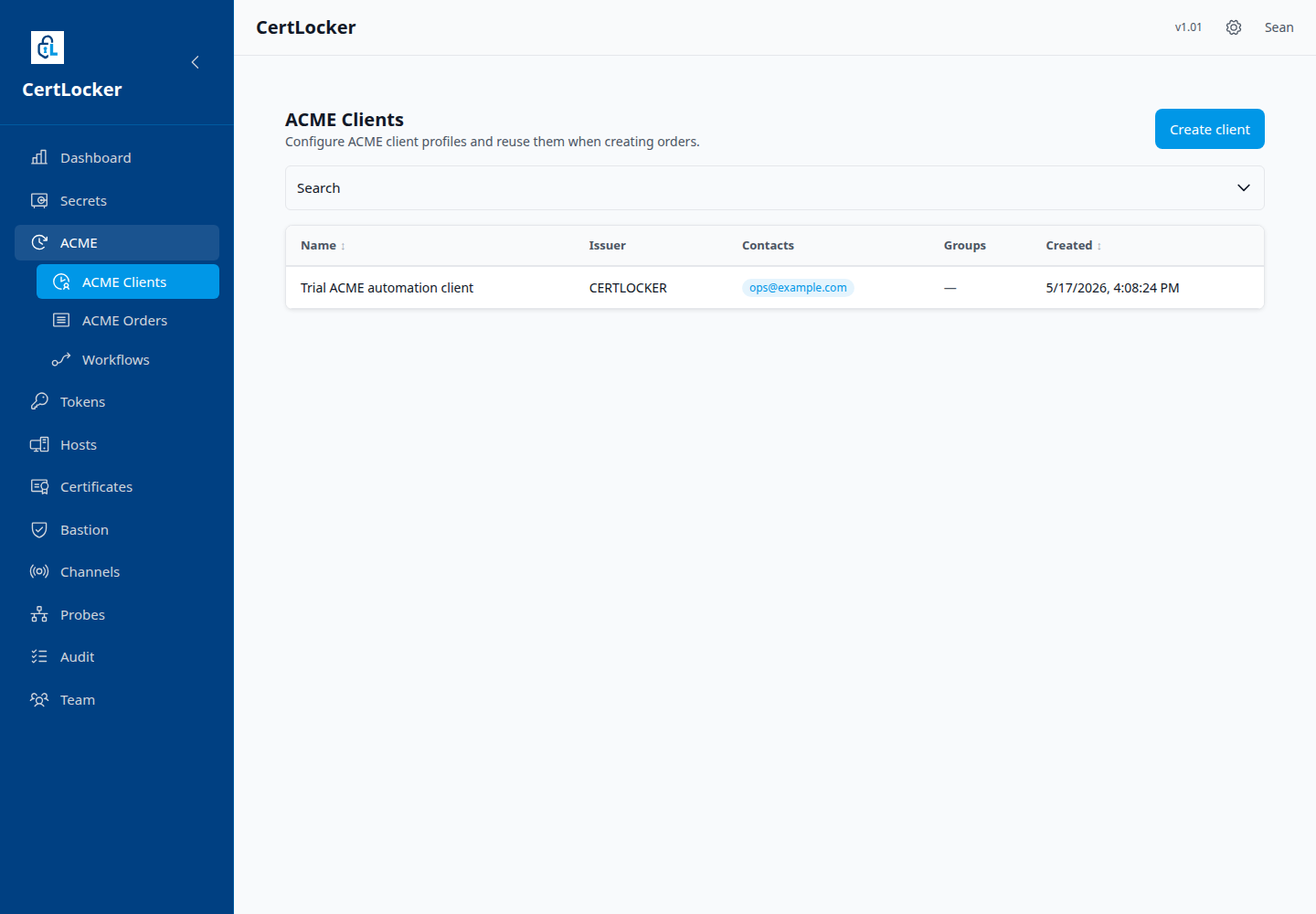Screen dimensions: 1316x914
Task: Click the Team people icon
Action: pos(39,699)
